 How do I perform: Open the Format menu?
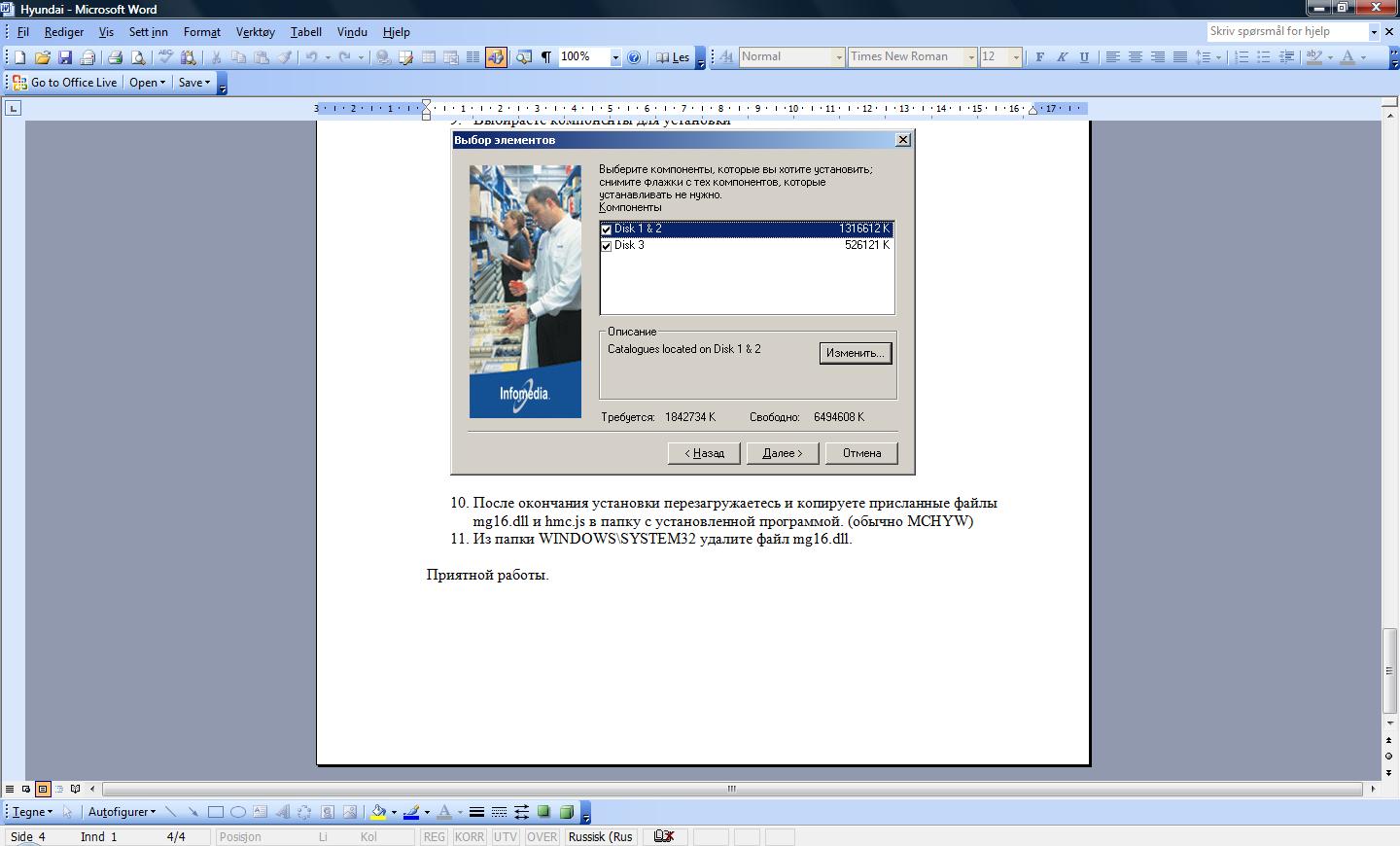(x=202, y=32)
